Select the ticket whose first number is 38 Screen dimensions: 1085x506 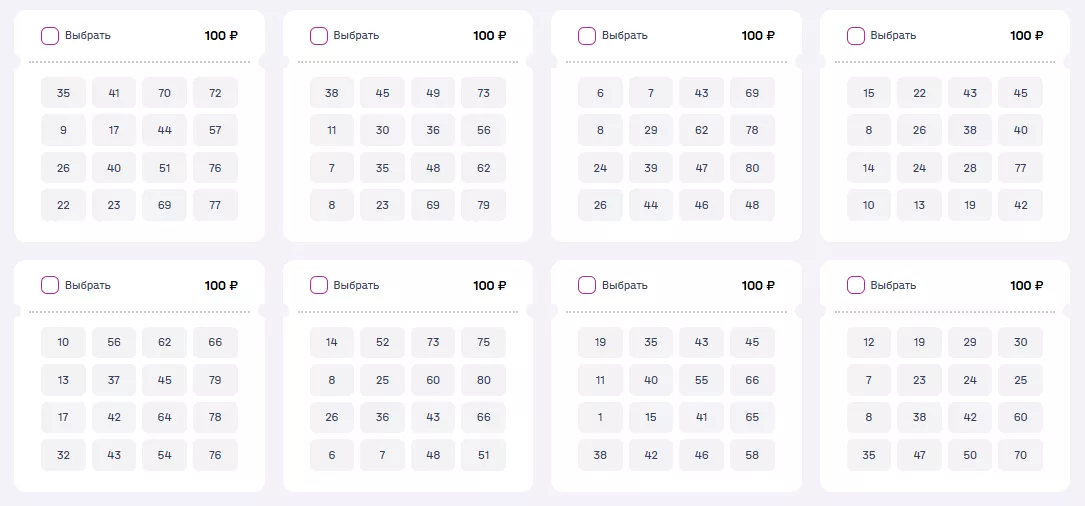[319, 36]
